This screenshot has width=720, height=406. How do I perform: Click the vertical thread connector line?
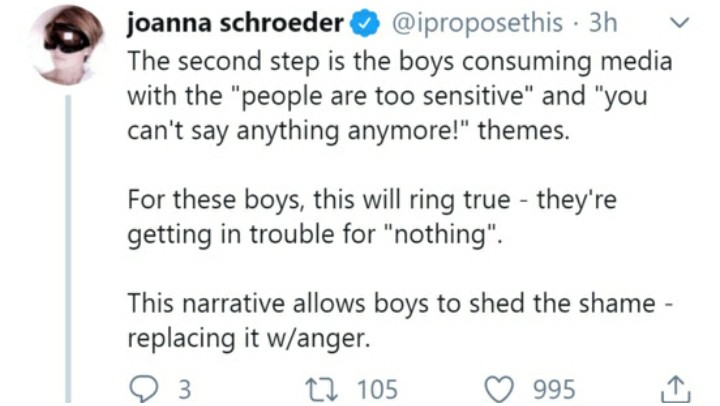[x=68, y=248]
